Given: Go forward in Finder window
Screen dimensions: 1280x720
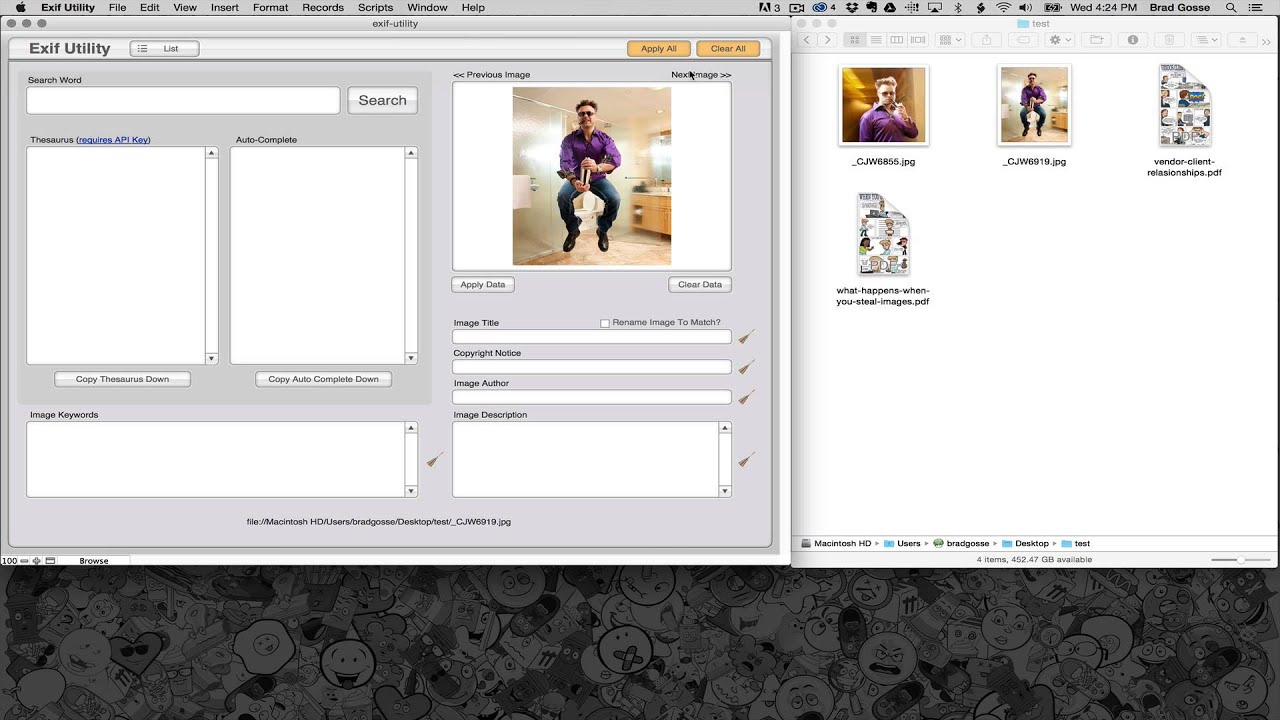Looking at the screenshot, I should coord(827,40).
